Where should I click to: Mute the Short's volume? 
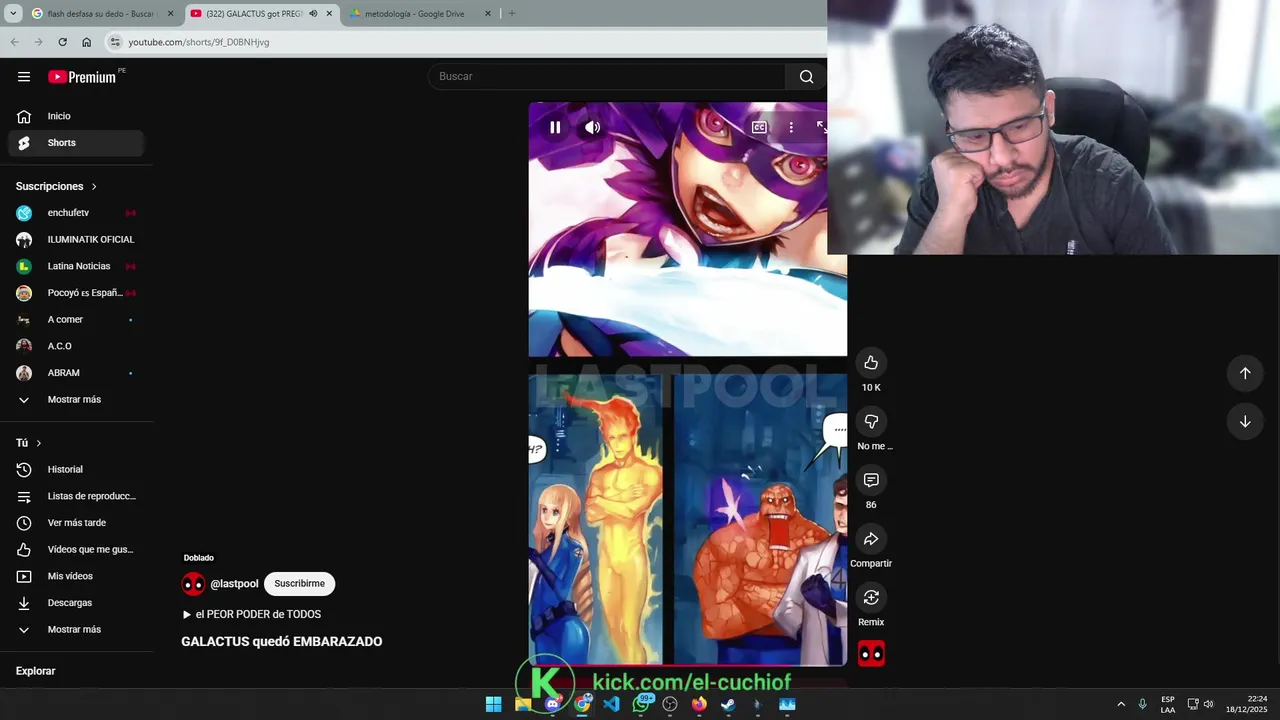click(593, 127)
